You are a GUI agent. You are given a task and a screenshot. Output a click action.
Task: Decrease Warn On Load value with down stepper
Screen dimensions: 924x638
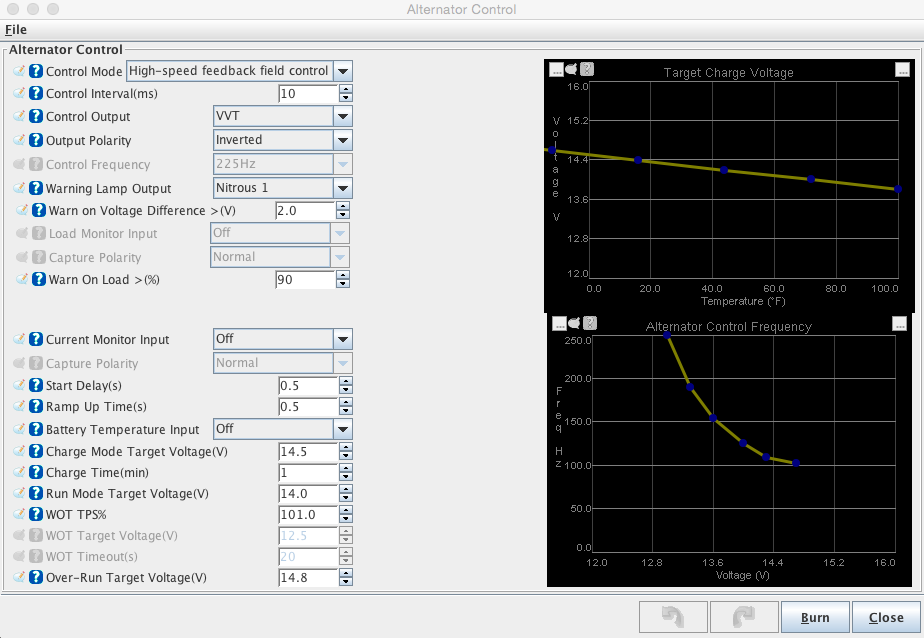345,285
